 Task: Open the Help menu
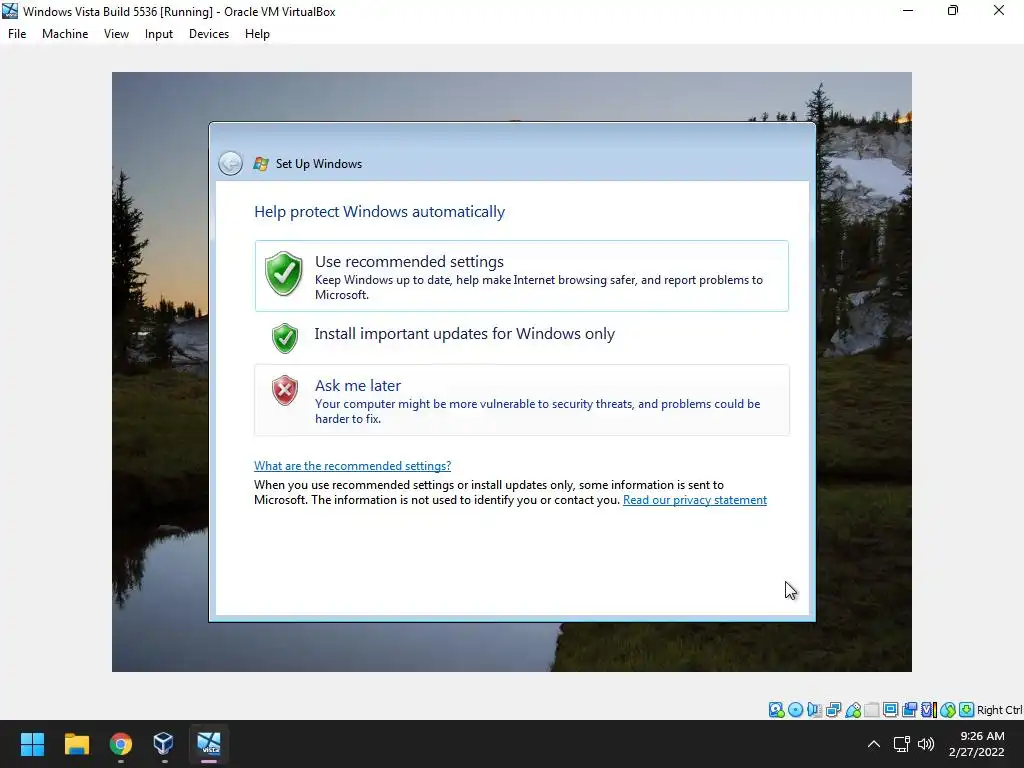[257, 34]
